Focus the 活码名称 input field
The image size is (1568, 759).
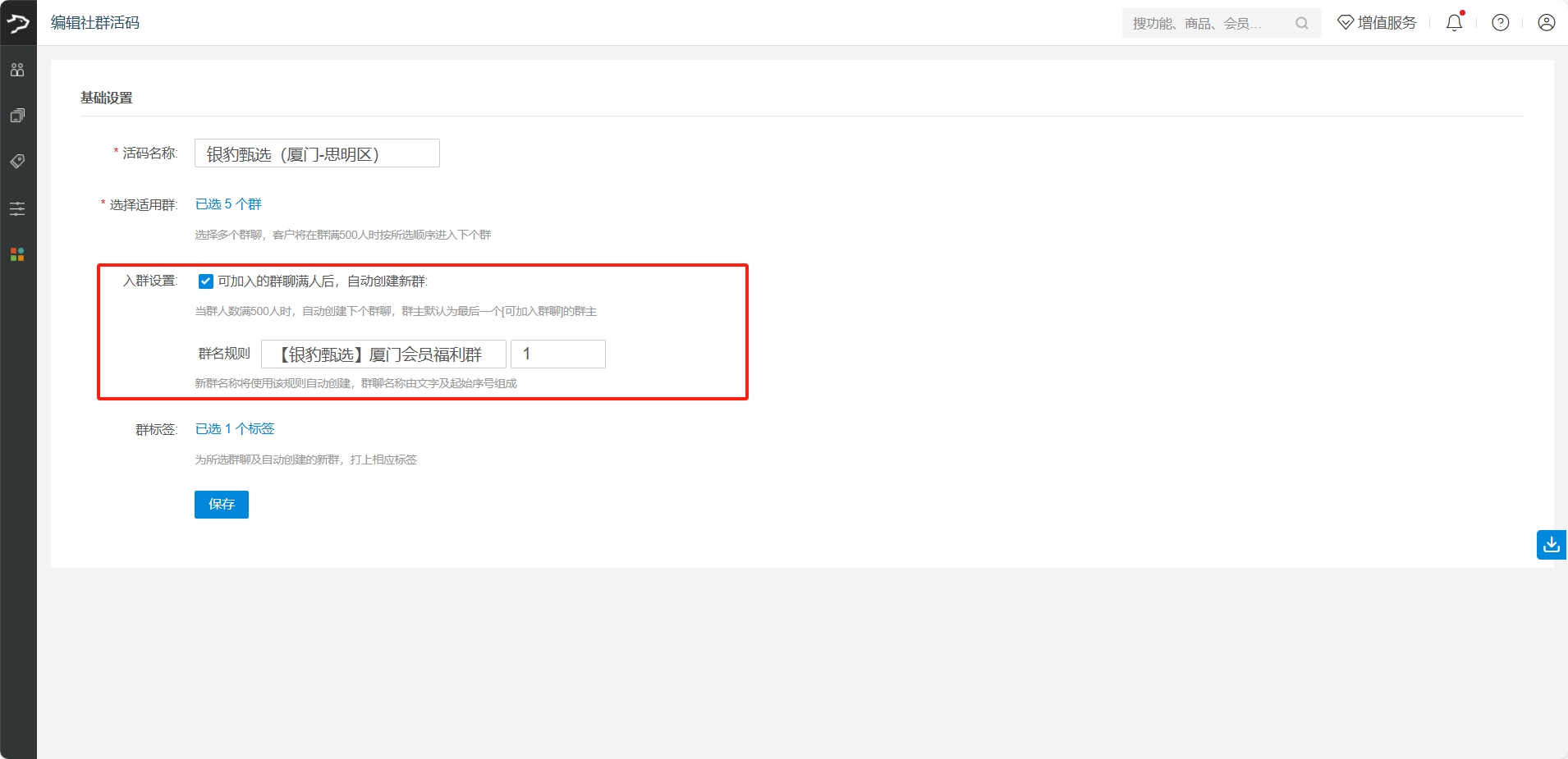pyautogui.click(x=317, y=153)
